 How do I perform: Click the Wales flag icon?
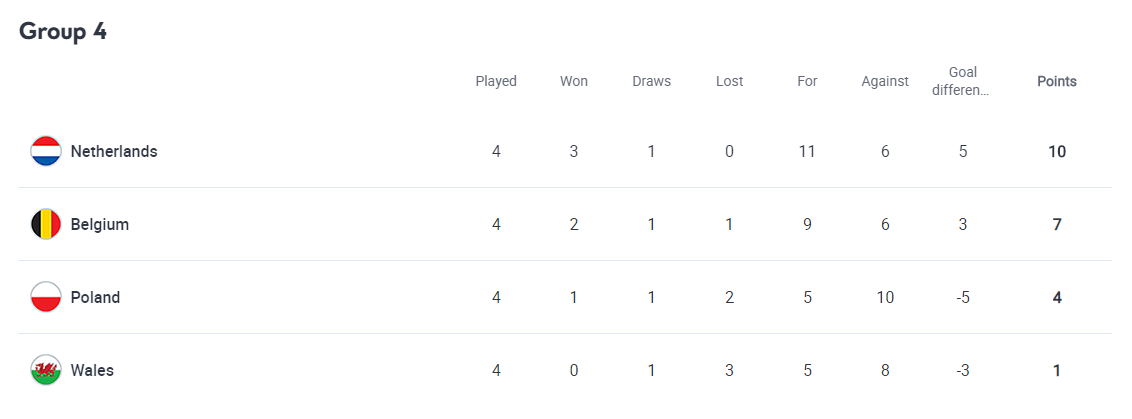tap(46, 371)
